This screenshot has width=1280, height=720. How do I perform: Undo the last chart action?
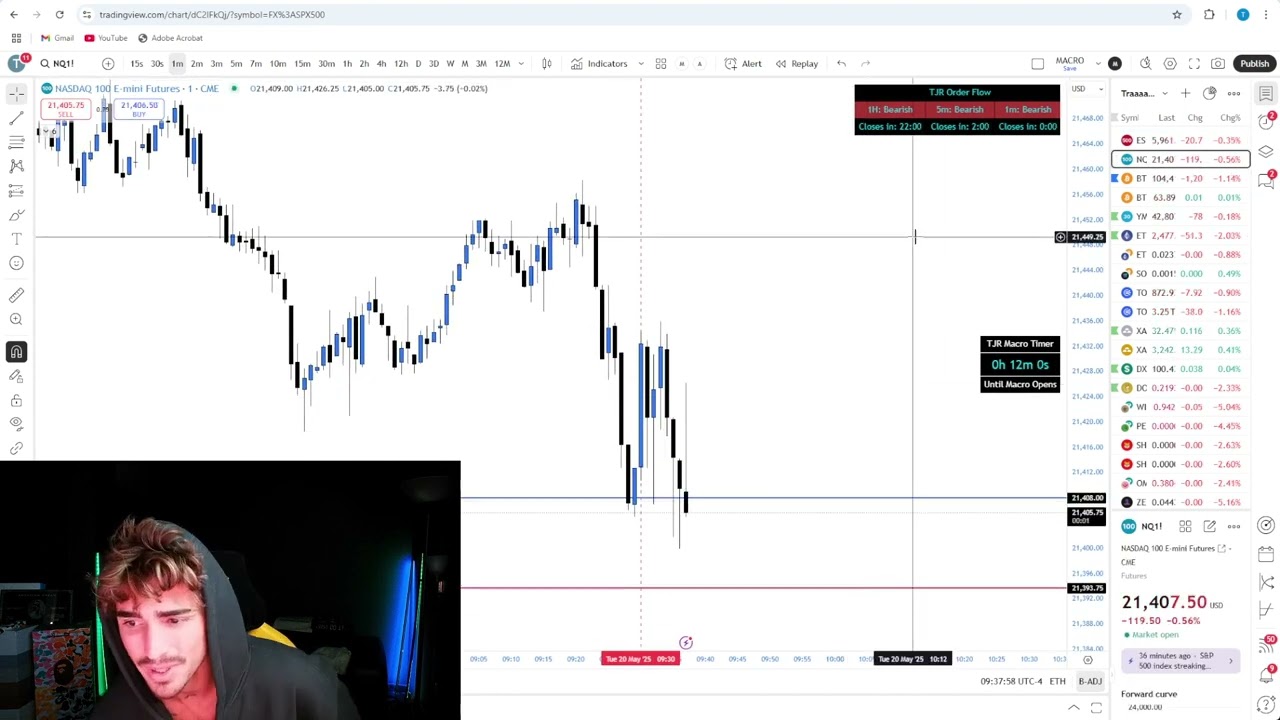[841, 64]
